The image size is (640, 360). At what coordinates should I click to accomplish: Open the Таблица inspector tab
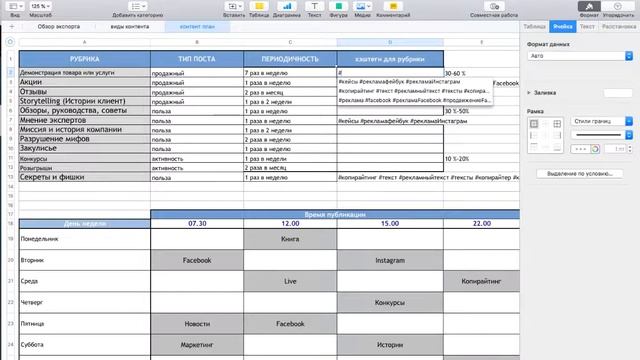pyautogui.click(x=534, y=27)
